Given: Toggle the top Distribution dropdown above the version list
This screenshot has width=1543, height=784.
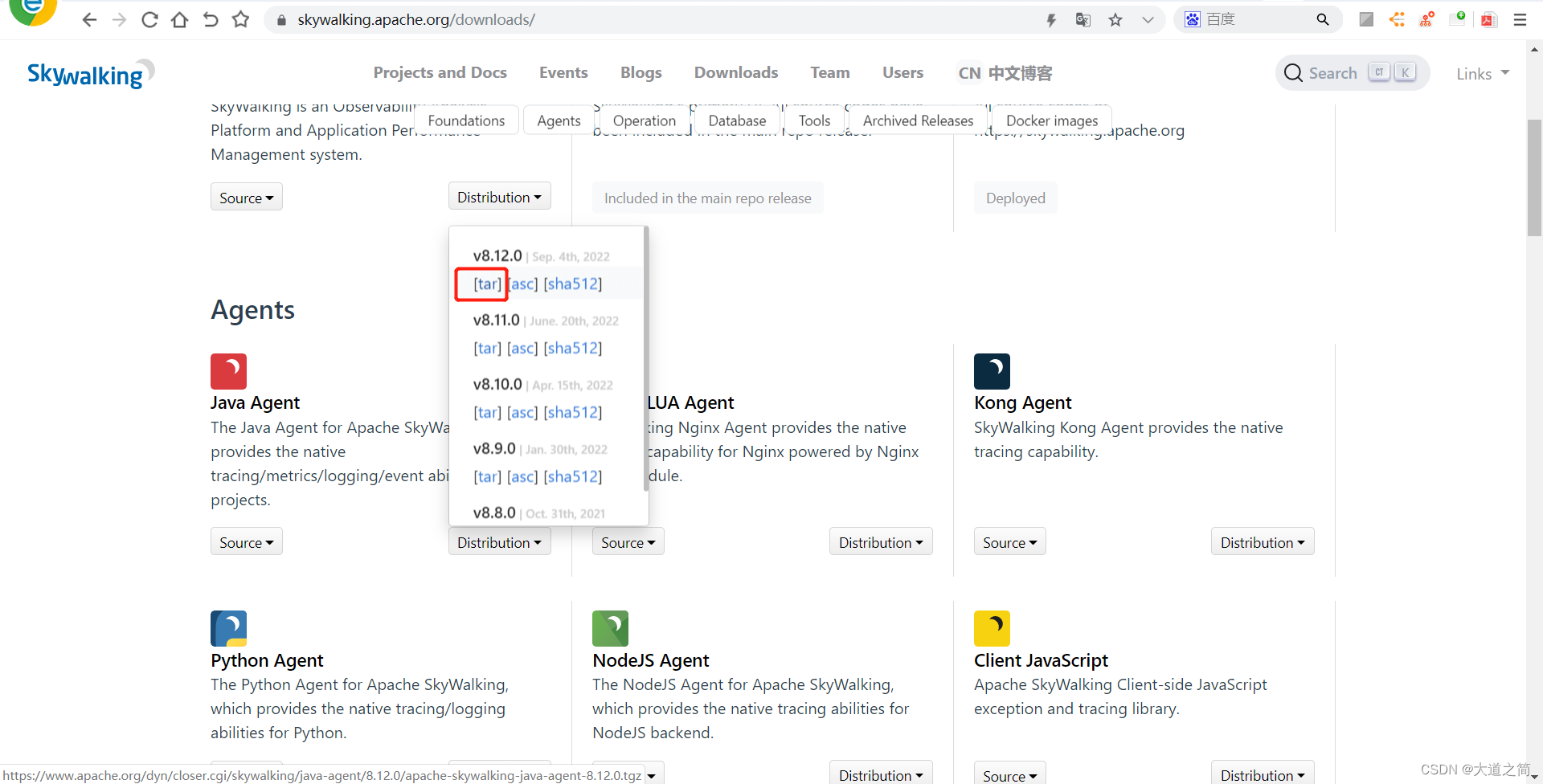Looking at the screenshot, I should click(x=499, y=197).
